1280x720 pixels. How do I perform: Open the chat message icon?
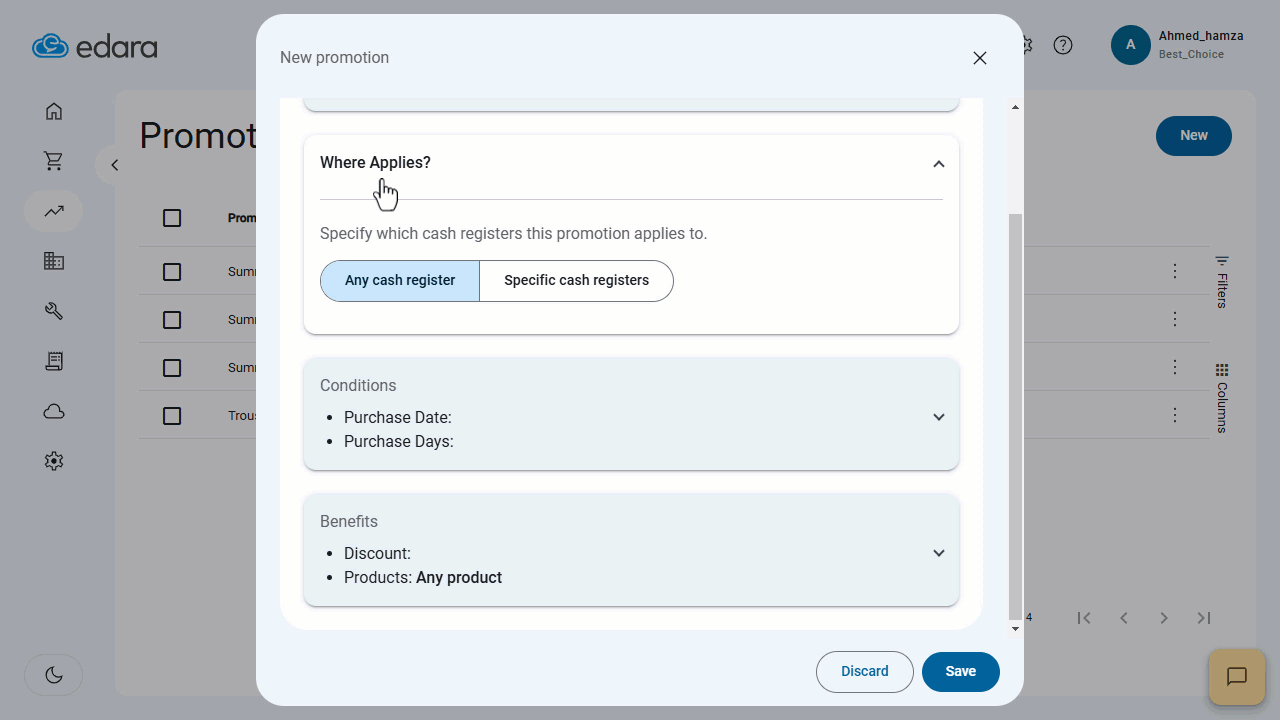coord(1237,677)
